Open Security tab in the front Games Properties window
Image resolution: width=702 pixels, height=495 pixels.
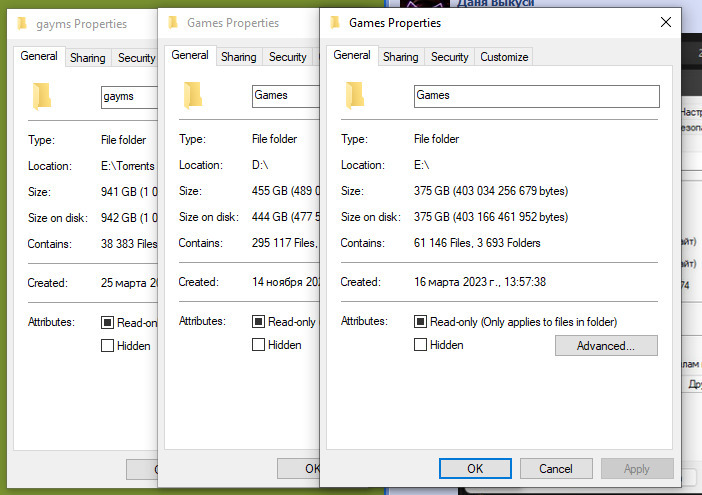[x=449, y=57]
